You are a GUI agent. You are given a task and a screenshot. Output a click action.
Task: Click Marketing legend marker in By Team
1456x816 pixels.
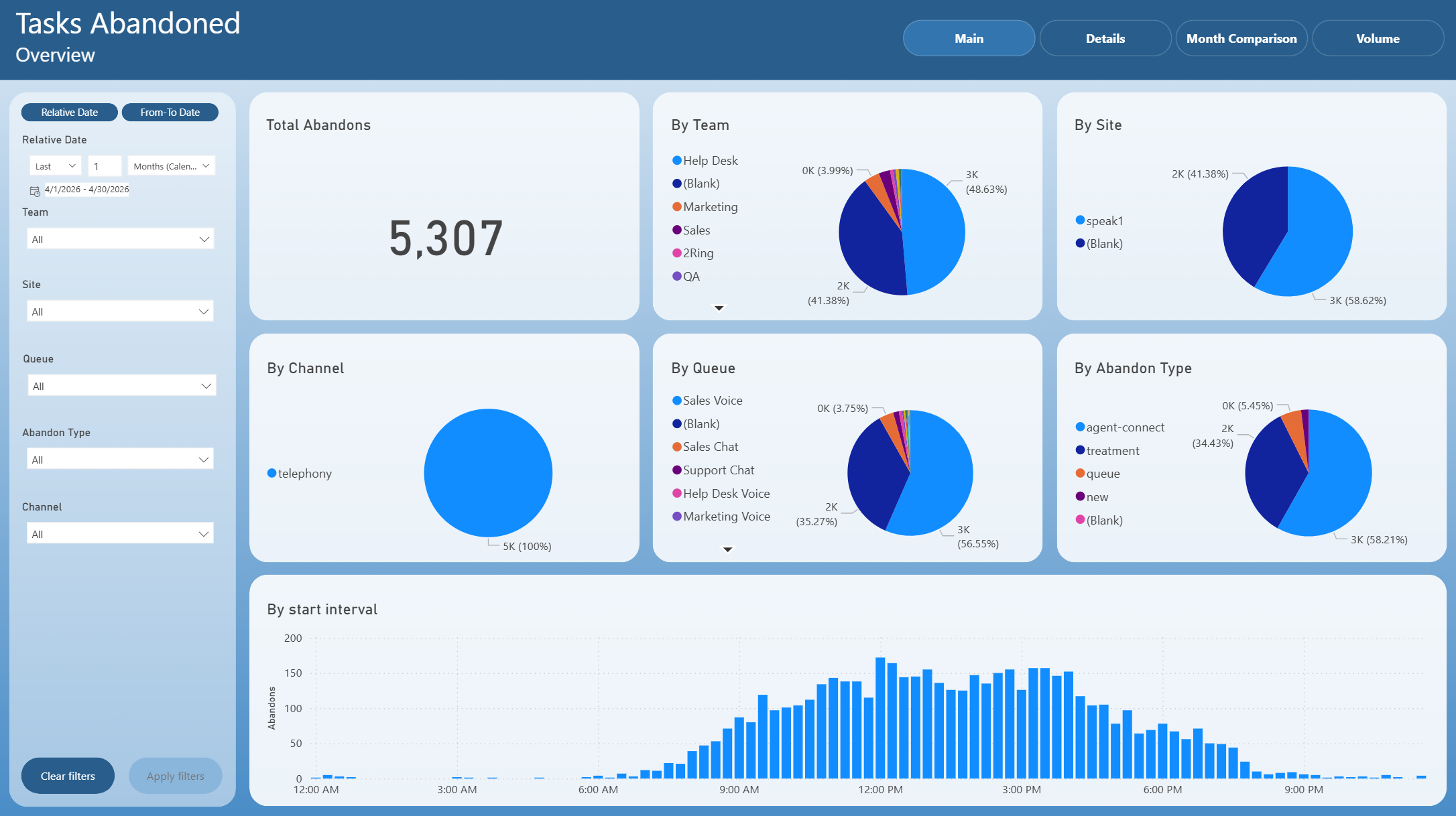[x=677, y=206]
